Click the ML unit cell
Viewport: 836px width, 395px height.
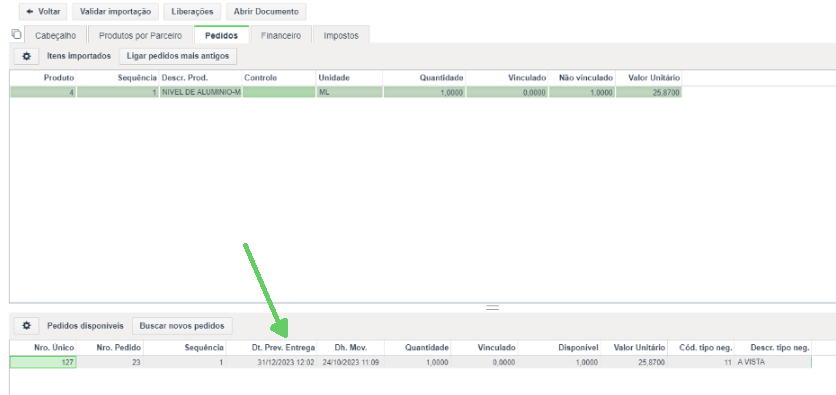[x=349, y=92]
